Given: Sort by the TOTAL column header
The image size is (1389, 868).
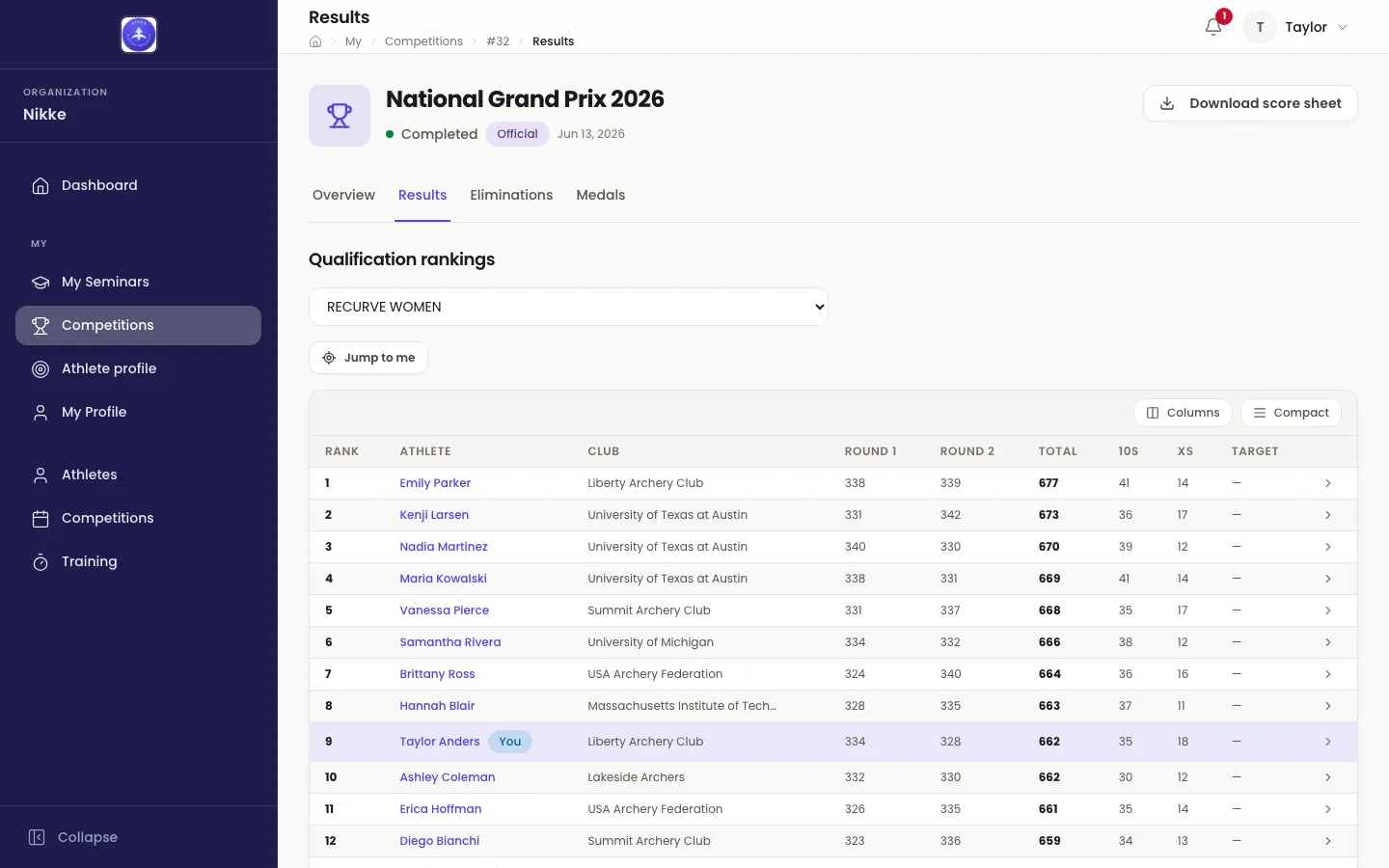Looking at the screenshot, I should 1057,451.
